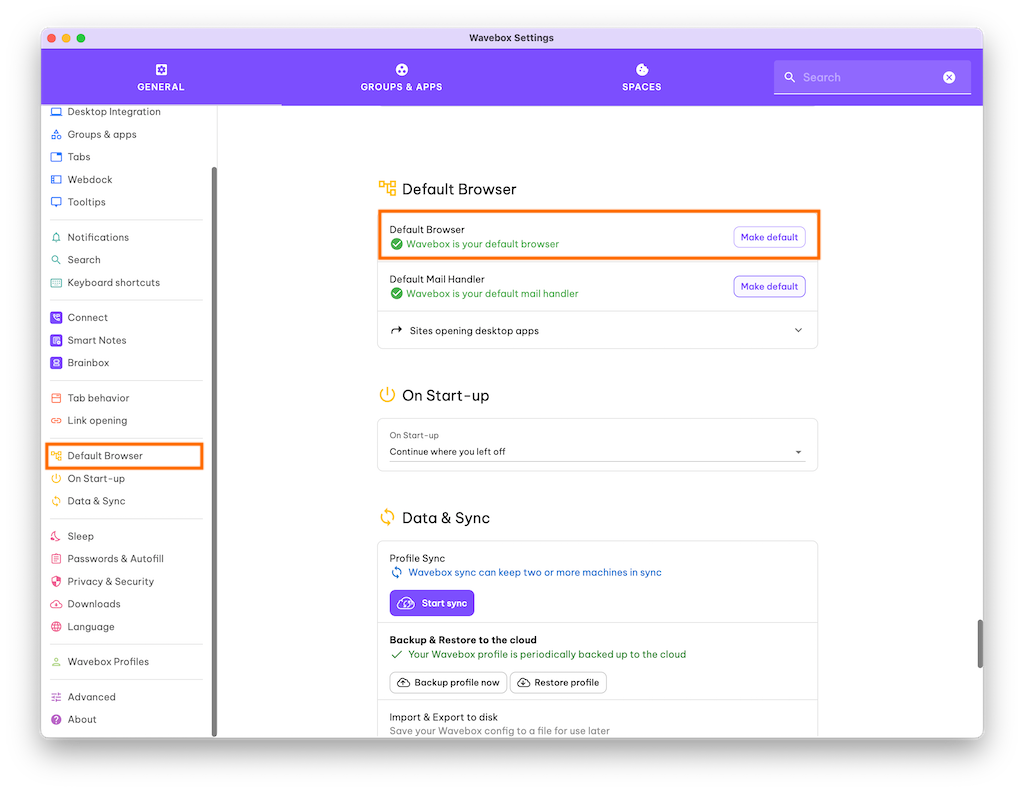Click the Smart Notes sidebar icon
The width and height of the screenshot is (1024, 792).
coord(56,340)
